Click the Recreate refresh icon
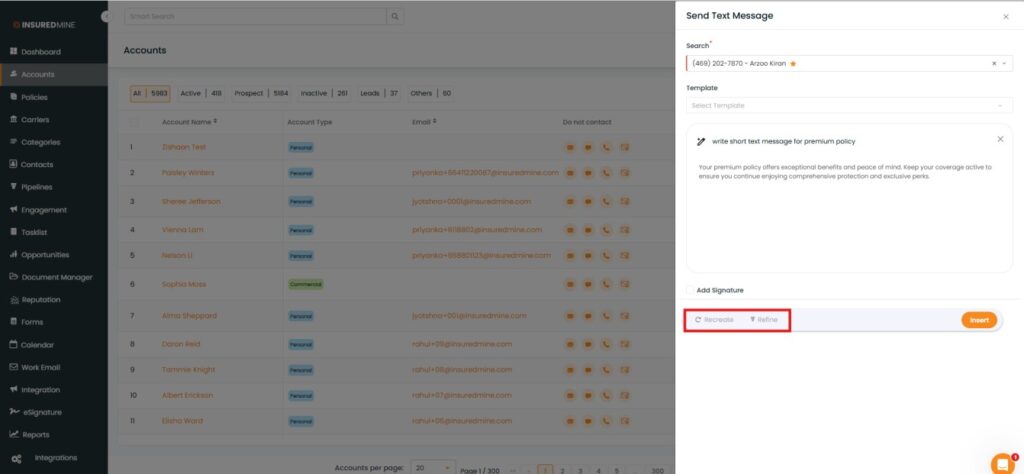Screen dimensions: 1024x474 [x=698, y=320]
